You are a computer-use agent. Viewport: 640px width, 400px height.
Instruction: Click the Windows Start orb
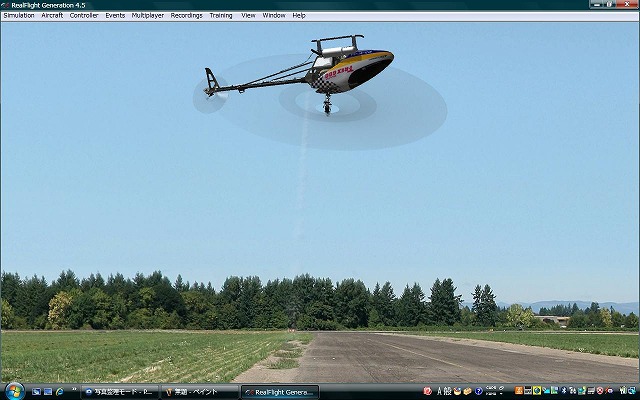tap(13, 390)
